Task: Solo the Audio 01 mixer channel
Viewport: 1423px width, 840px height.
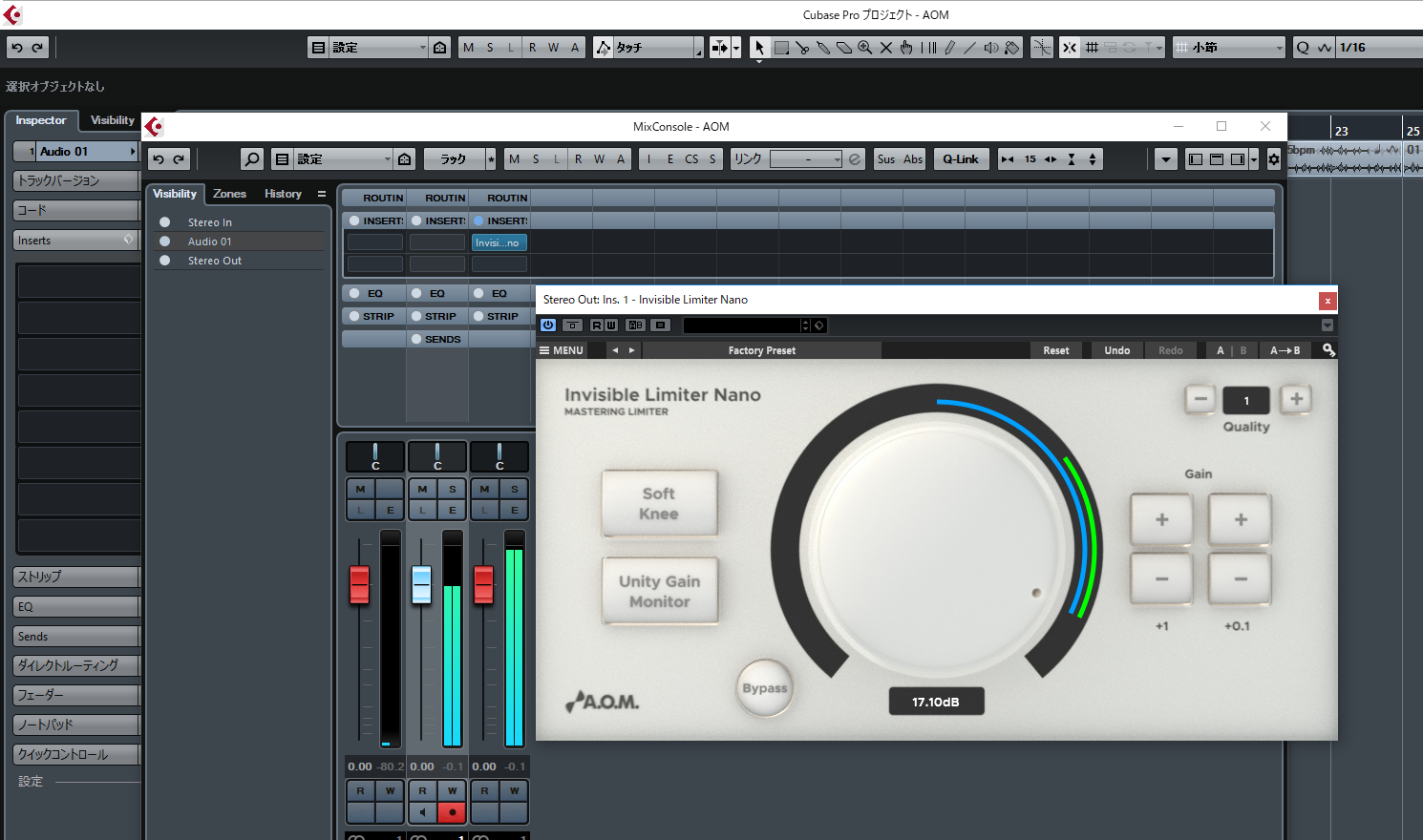Action: pos(453,489)
